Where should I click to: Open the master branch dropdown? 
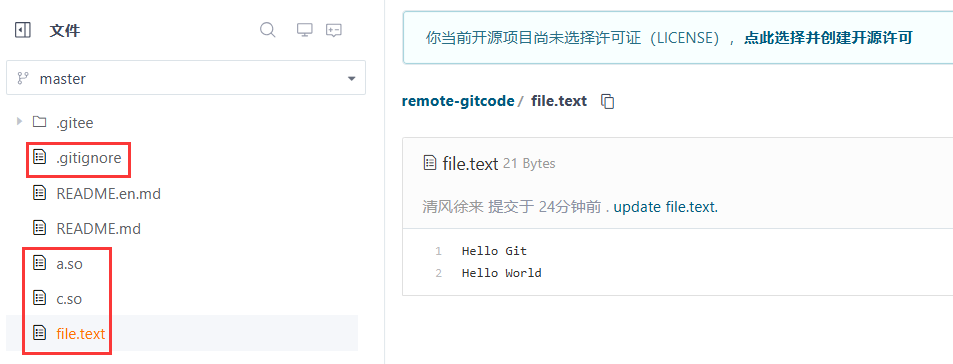click(x=186, y=78)
